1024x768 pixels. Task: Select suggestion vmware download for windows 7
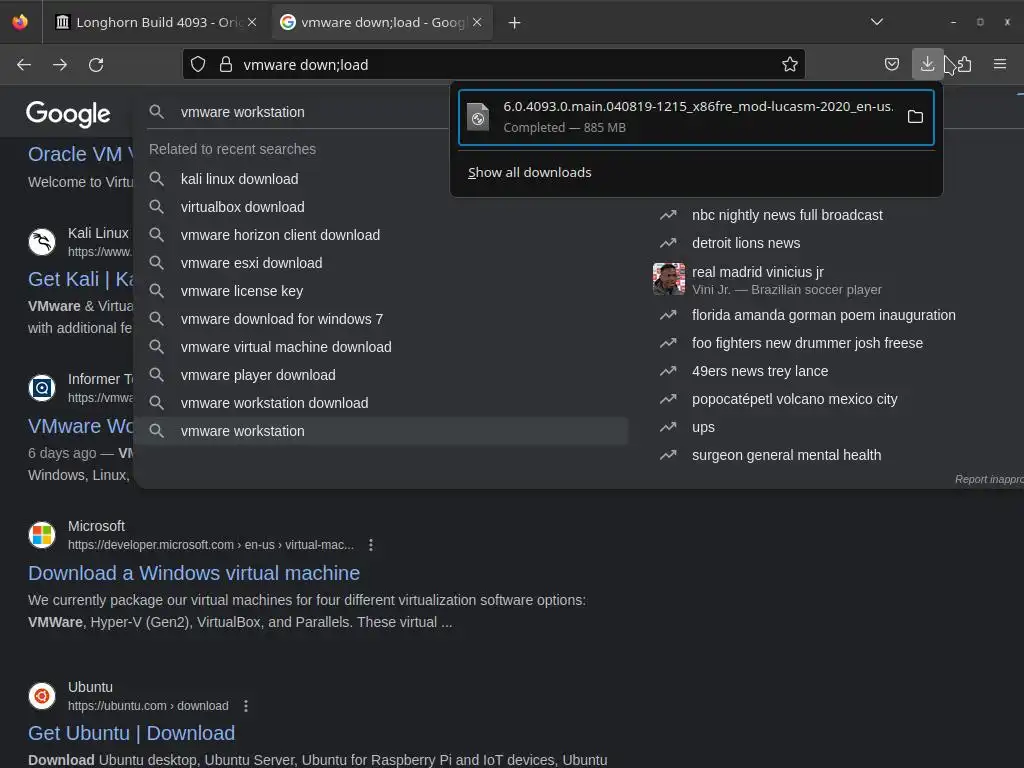(x=281, y=319)
